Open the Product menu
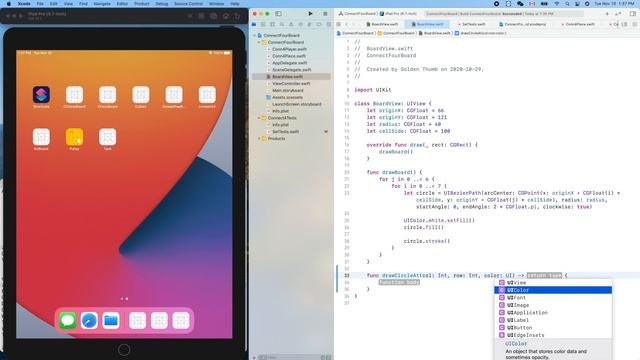The image size is (640, 360). click(x=142, y=4)
